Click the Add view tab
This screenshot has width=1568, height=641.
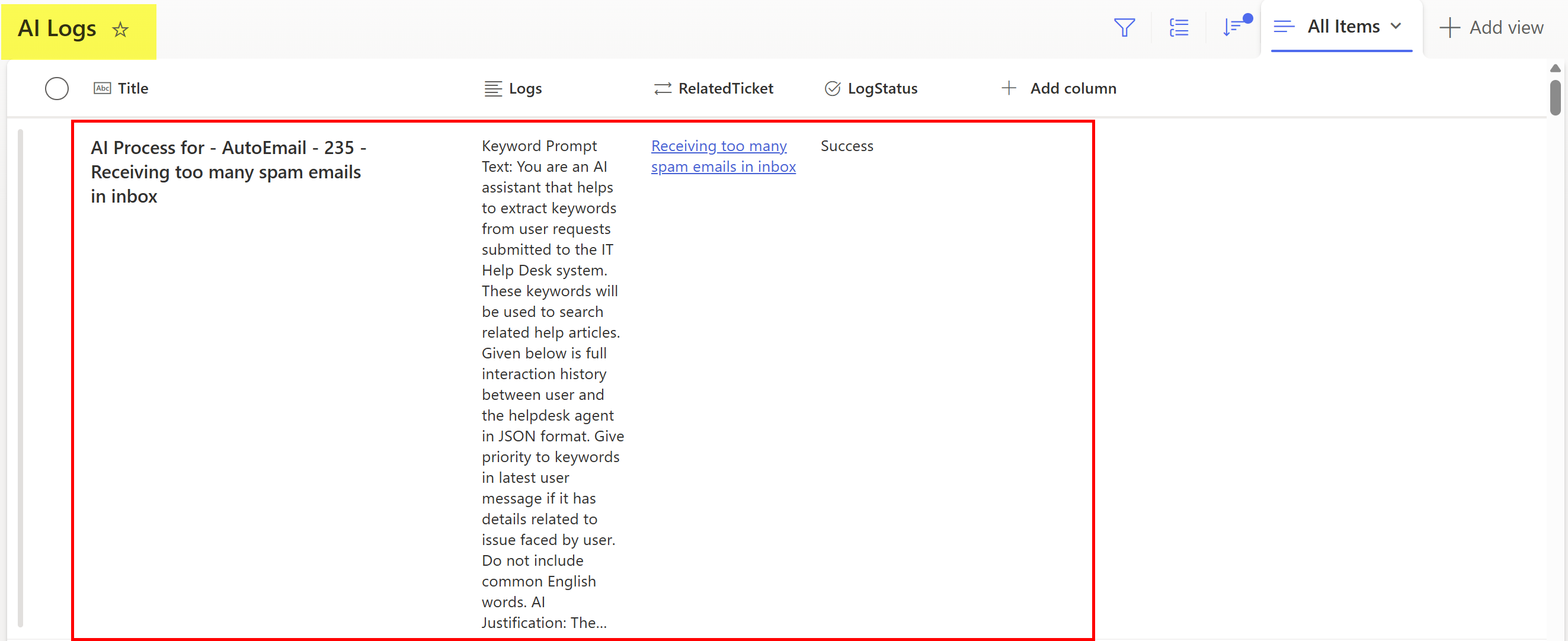click(1505, 27)
